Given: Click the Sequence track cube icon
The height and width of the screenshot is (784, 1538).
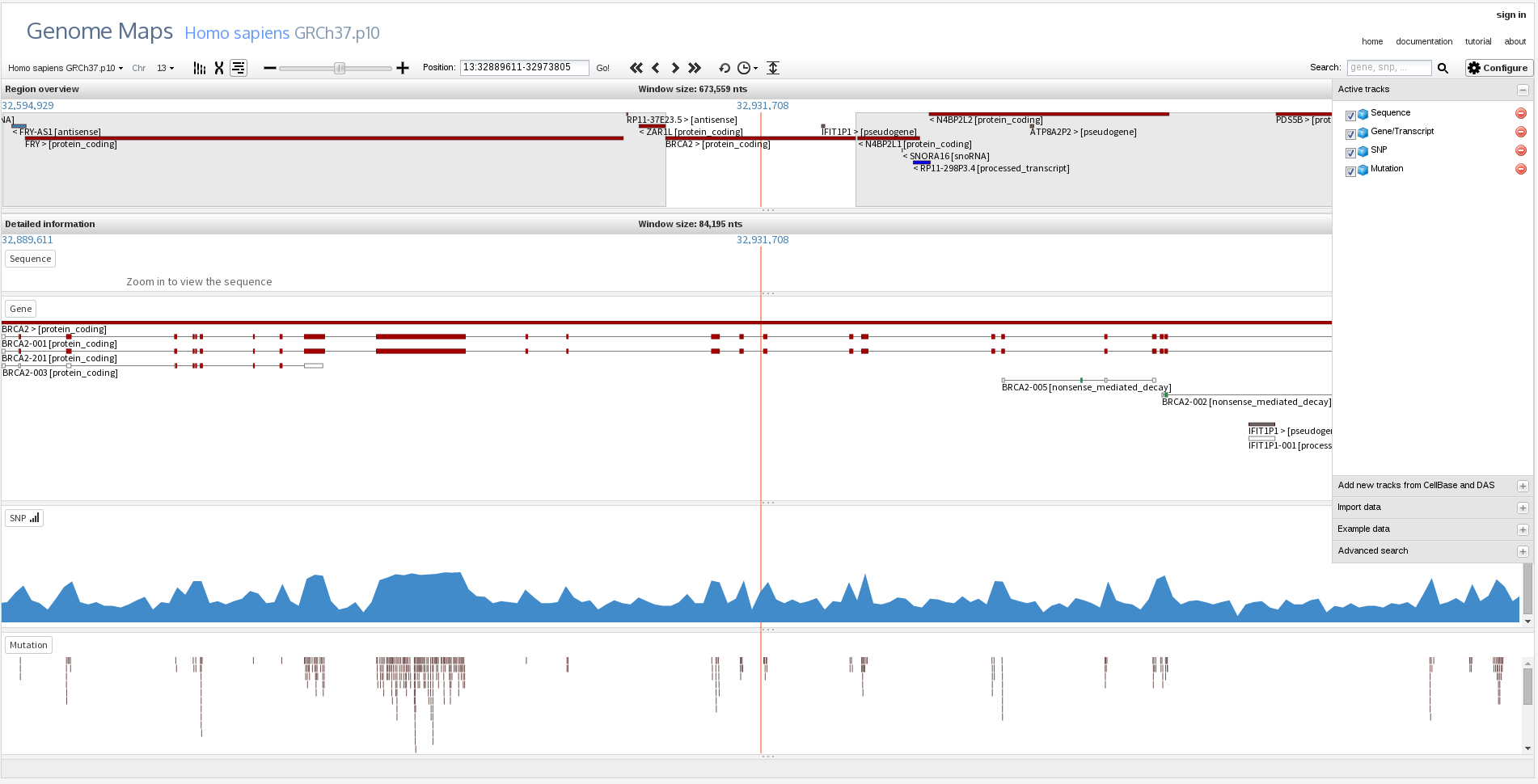Looking at the screenshot, I should tap(1363, 114).
